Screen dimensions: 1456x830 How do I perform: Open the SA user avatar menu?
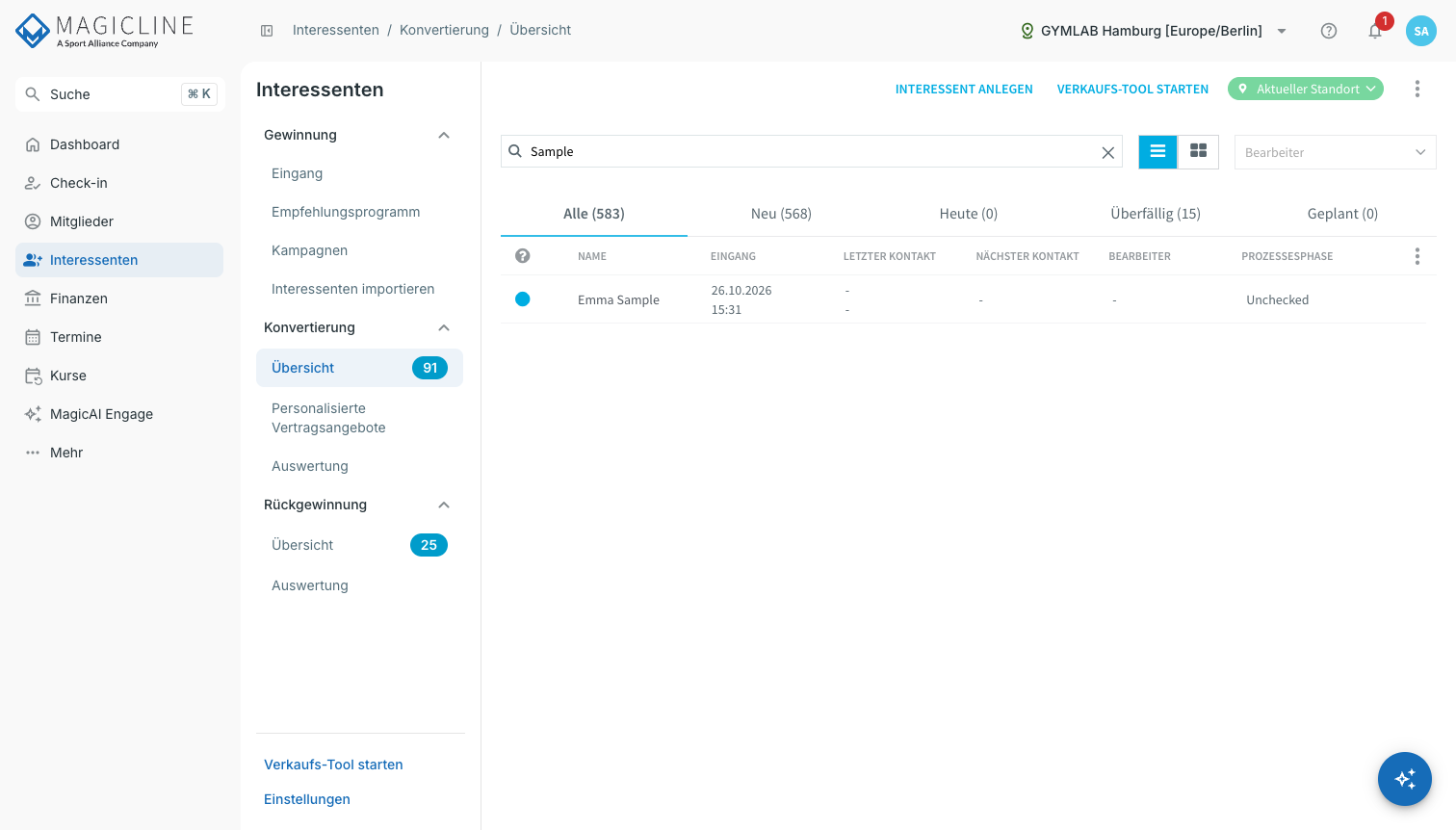pos(1421,31)
